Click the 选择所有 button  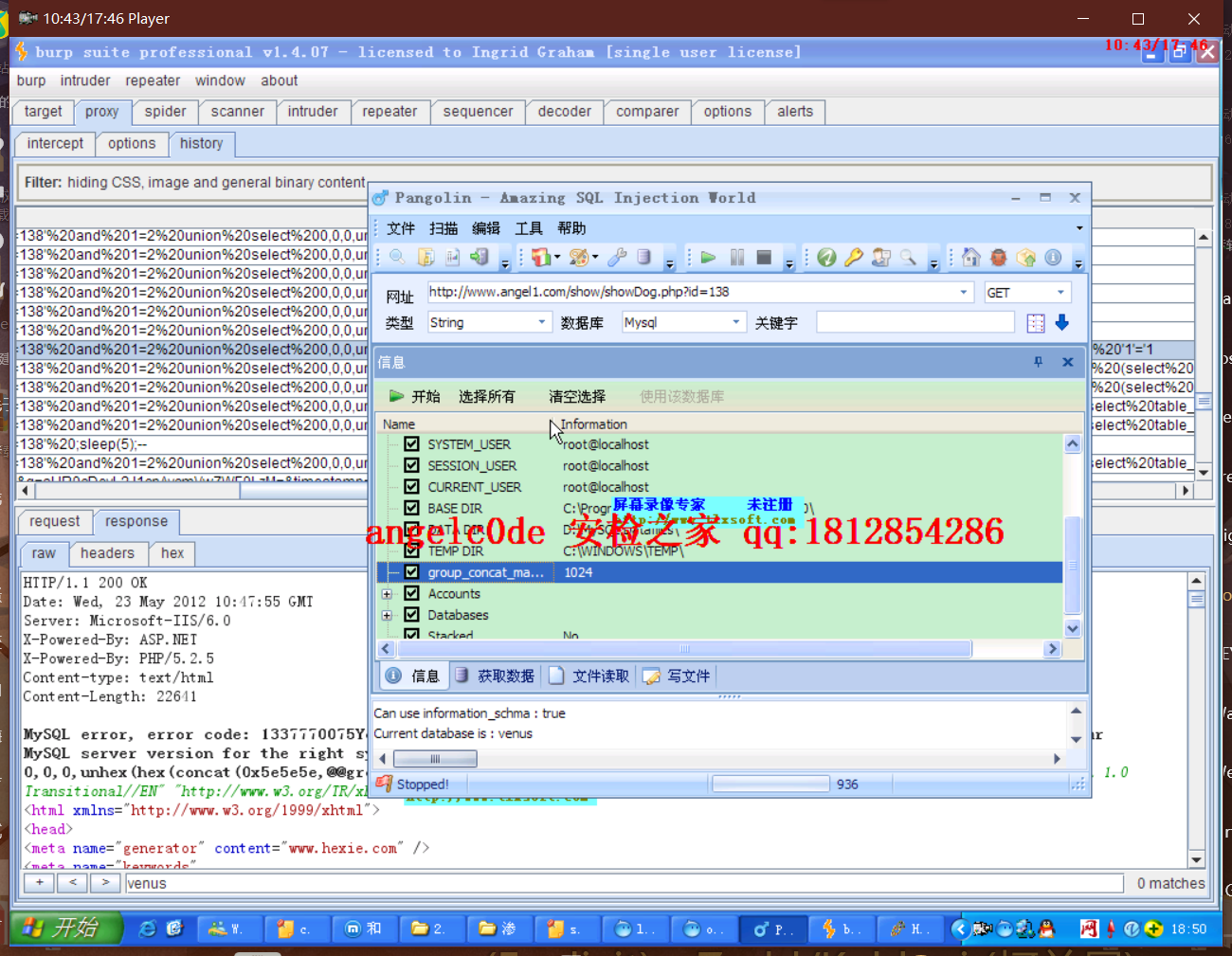[x=487, y=396]
